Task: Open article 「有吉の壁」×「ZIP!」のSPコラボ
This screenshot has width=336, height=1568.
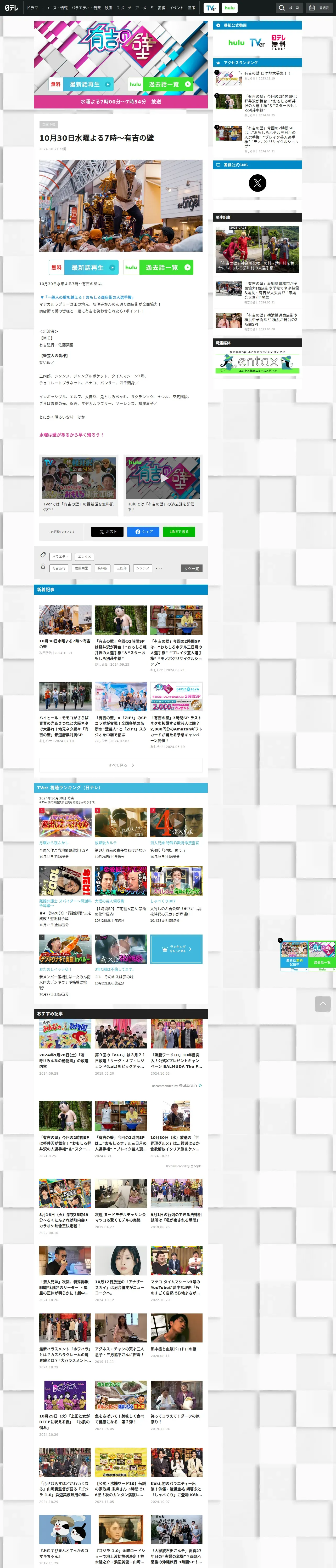Action: click(x=121, y=713)
